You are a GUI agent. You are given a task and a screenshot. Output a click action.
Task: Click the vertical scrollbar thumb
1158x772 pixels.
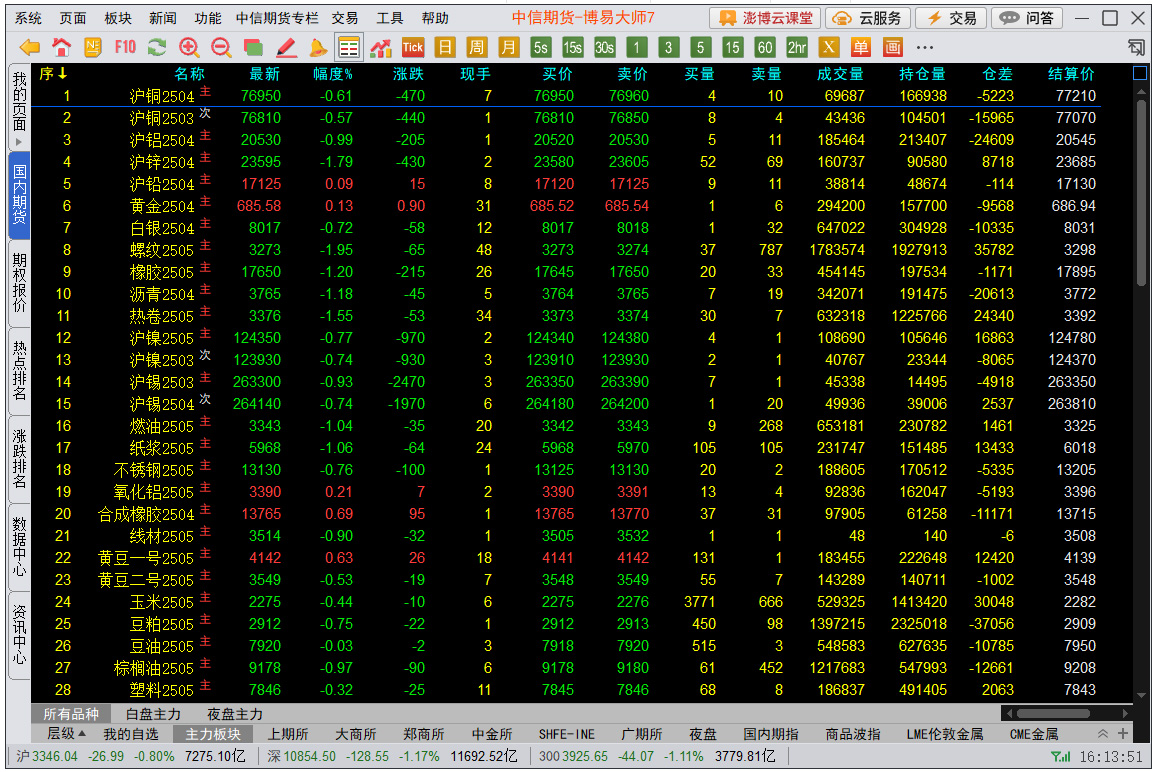1141,192
